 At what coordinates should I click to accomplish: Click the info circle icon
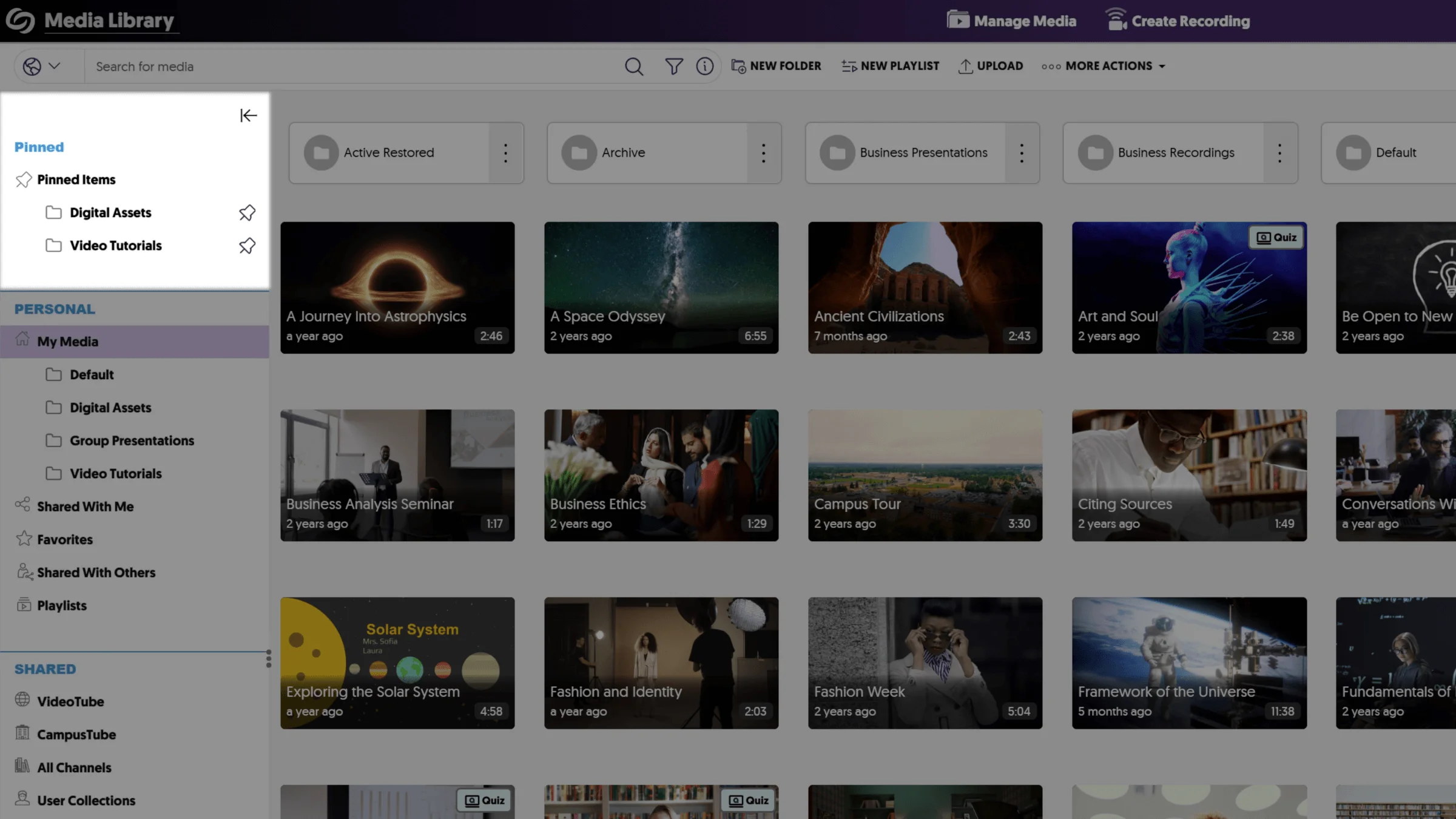click(704, 66)
